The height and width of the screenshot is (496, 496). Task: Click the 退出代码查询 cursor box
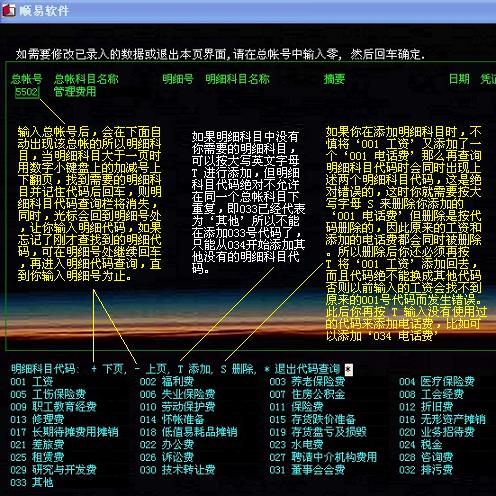348,369
